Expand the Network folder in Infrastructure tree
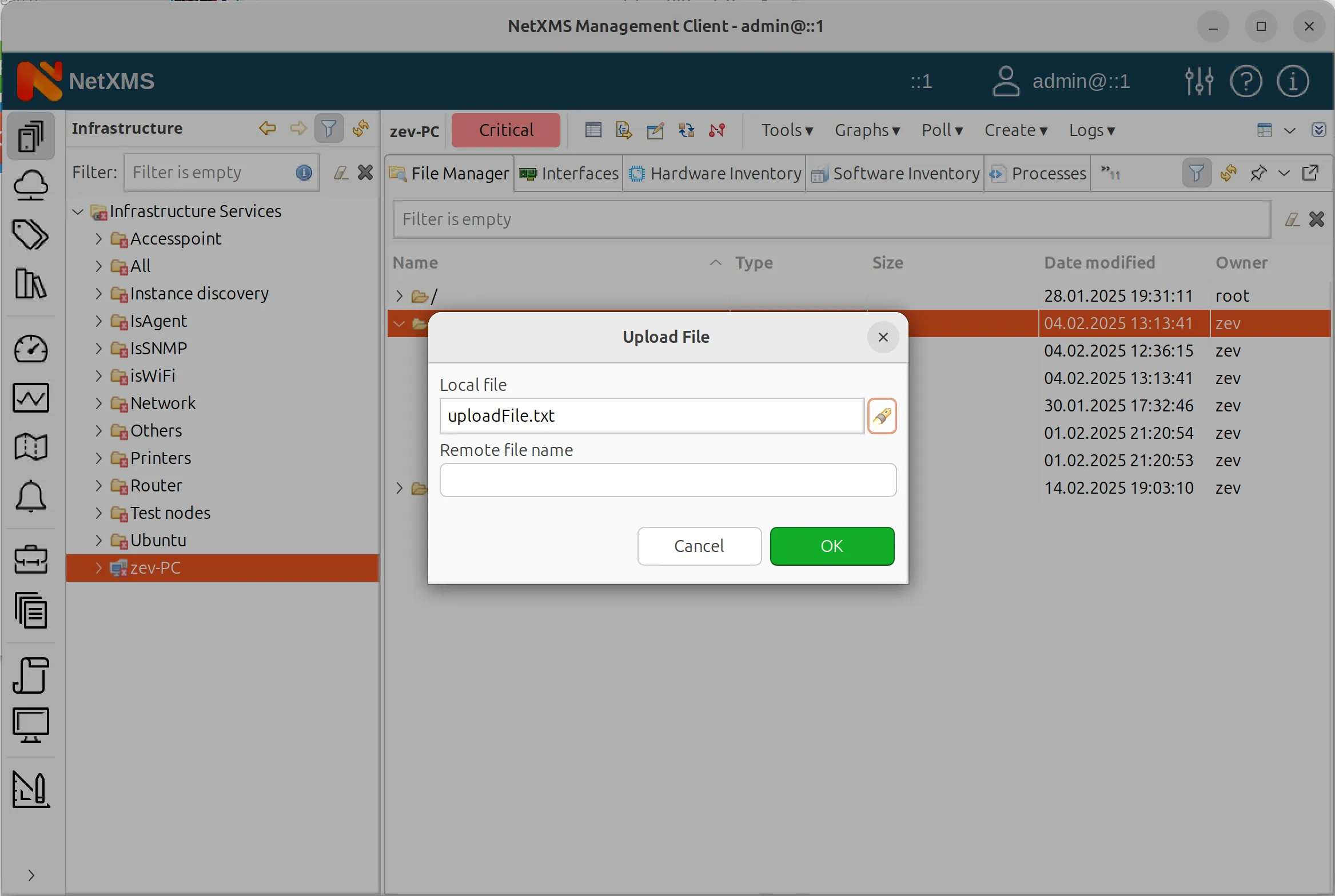The height and width of the screenshot is (896, 1335). (98, 403)
